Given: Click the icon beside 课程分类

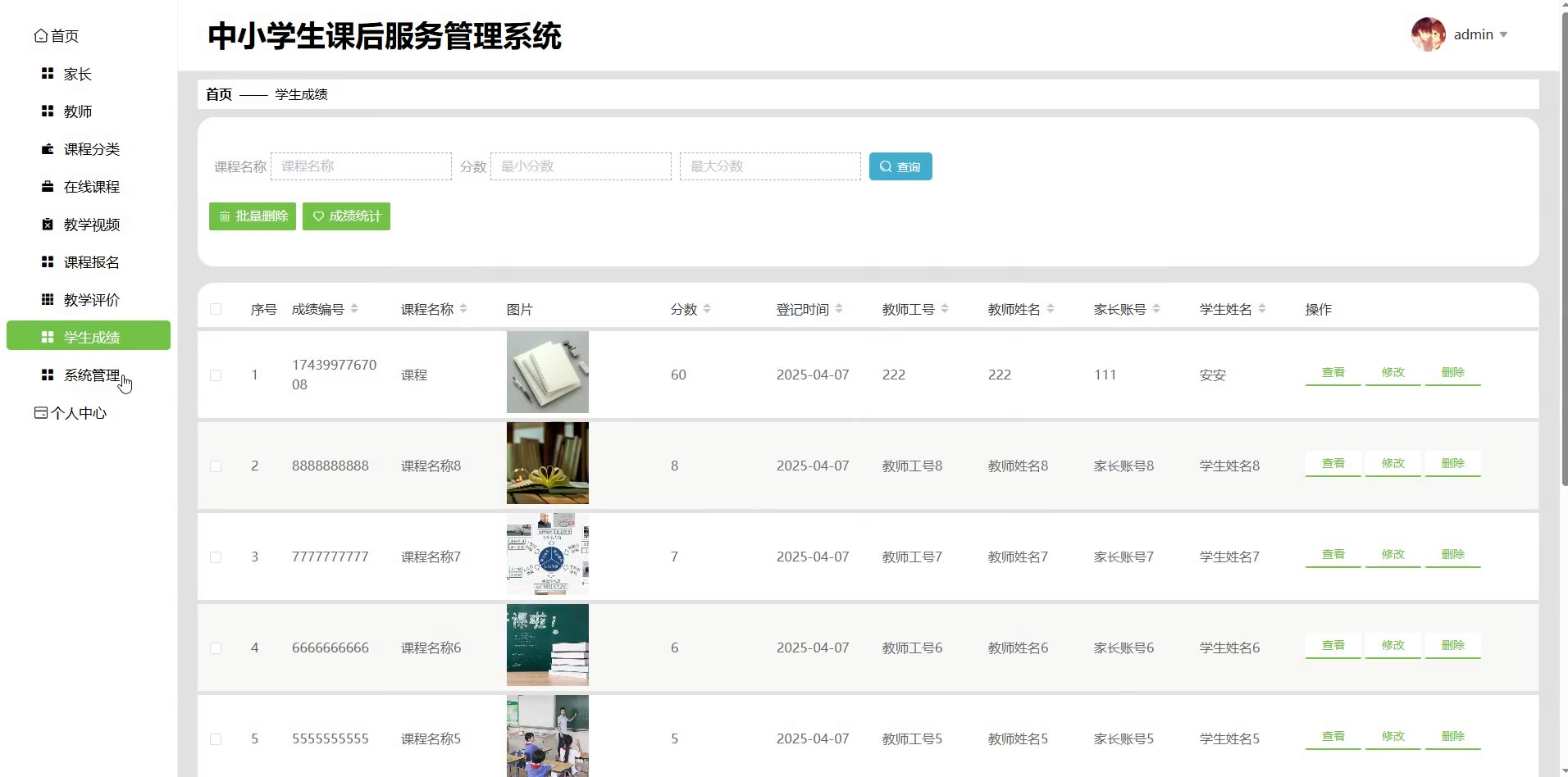Looking at the screenshot, I should [48, 149].
